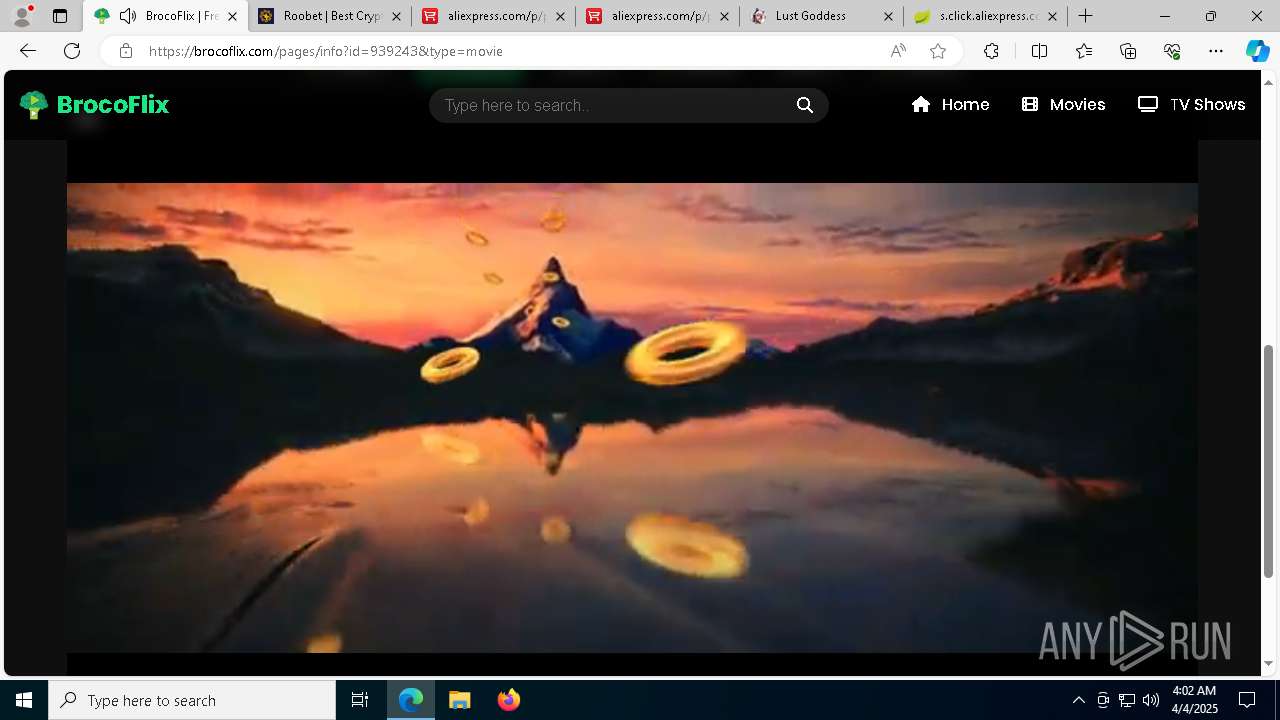Click the page scrollbar down arrow
1280x720 pixels.
1269,663
